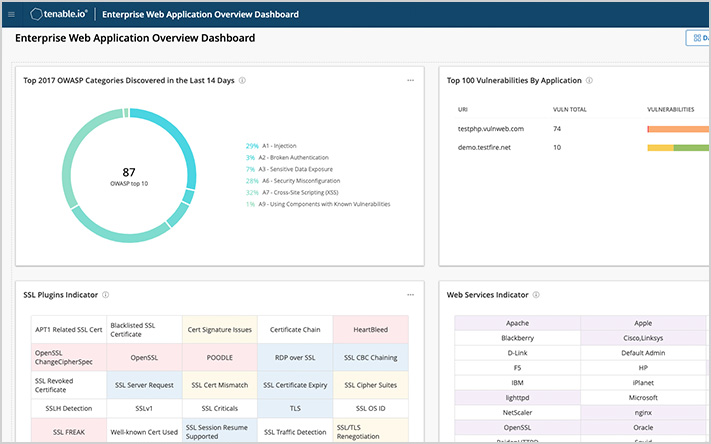Screen dimensions: 711x444
Task: Click the tenable.io logo
Action: (x=59, y=14)
